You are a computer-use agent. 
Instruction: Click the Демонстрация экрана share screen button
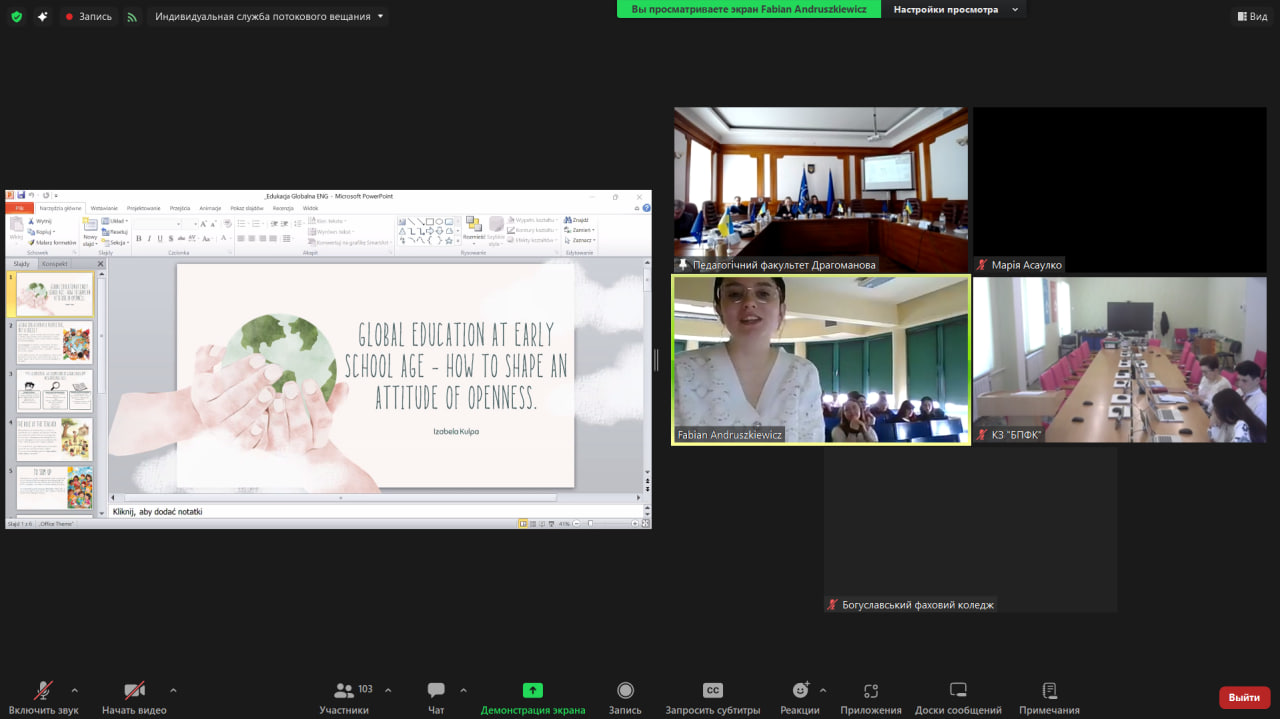point(533,697)
